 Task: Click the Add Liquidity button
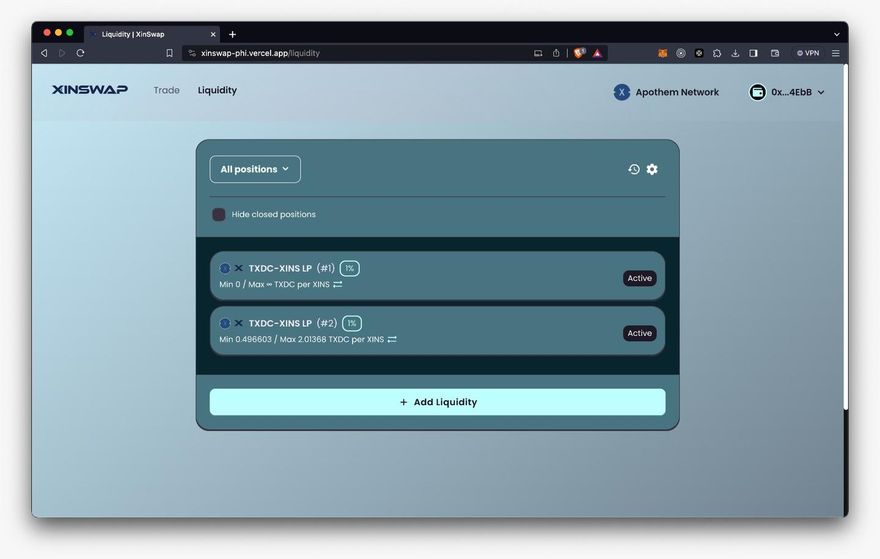click(437, 402)
